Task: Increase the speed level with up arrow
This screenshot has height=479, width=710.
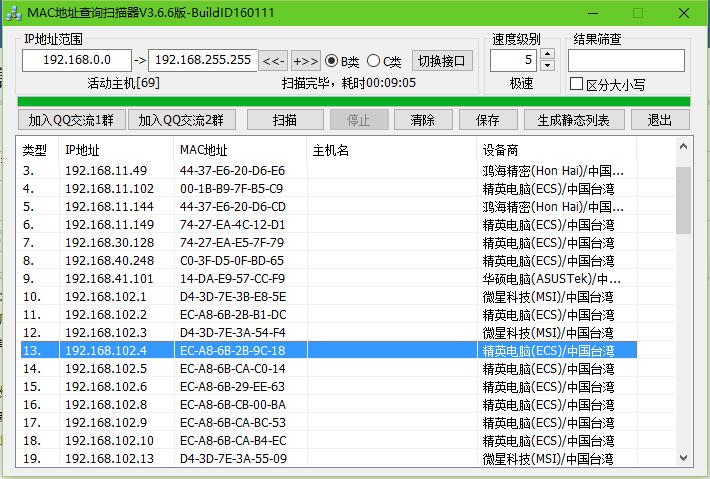Action: click(548, 54)
